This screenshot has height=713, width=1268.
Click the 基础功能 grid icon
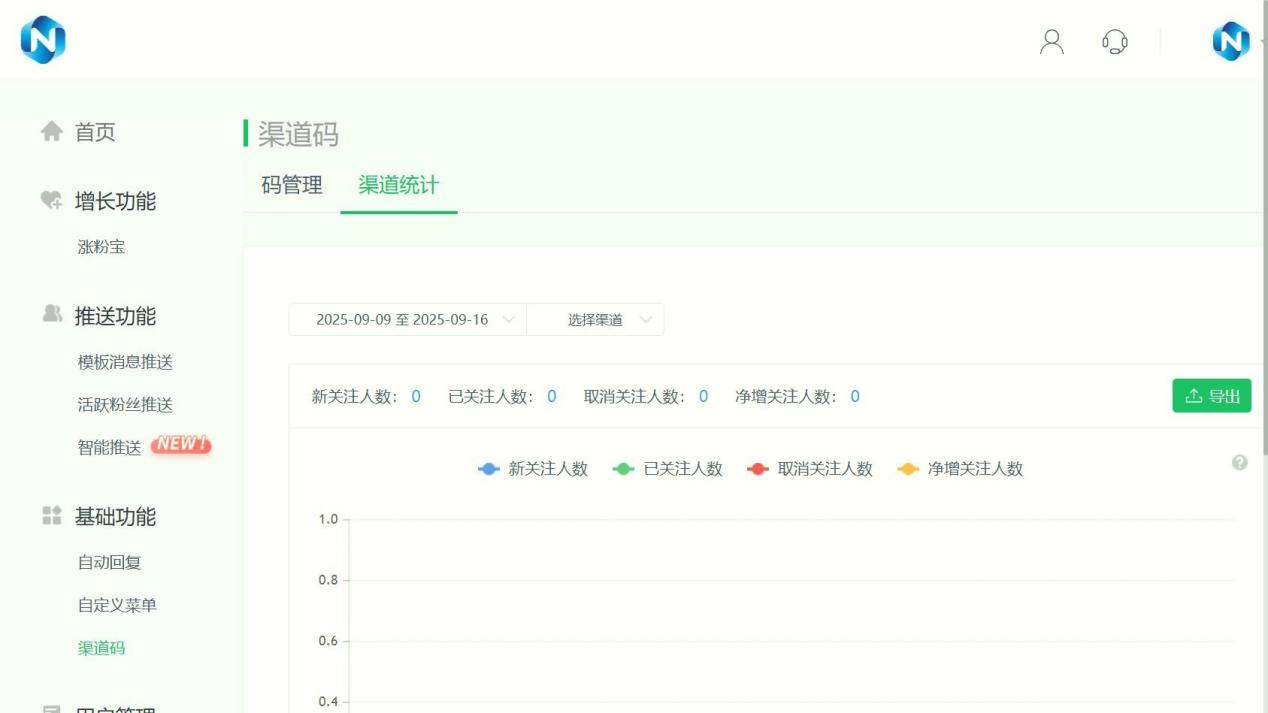[x=51, y=516]
